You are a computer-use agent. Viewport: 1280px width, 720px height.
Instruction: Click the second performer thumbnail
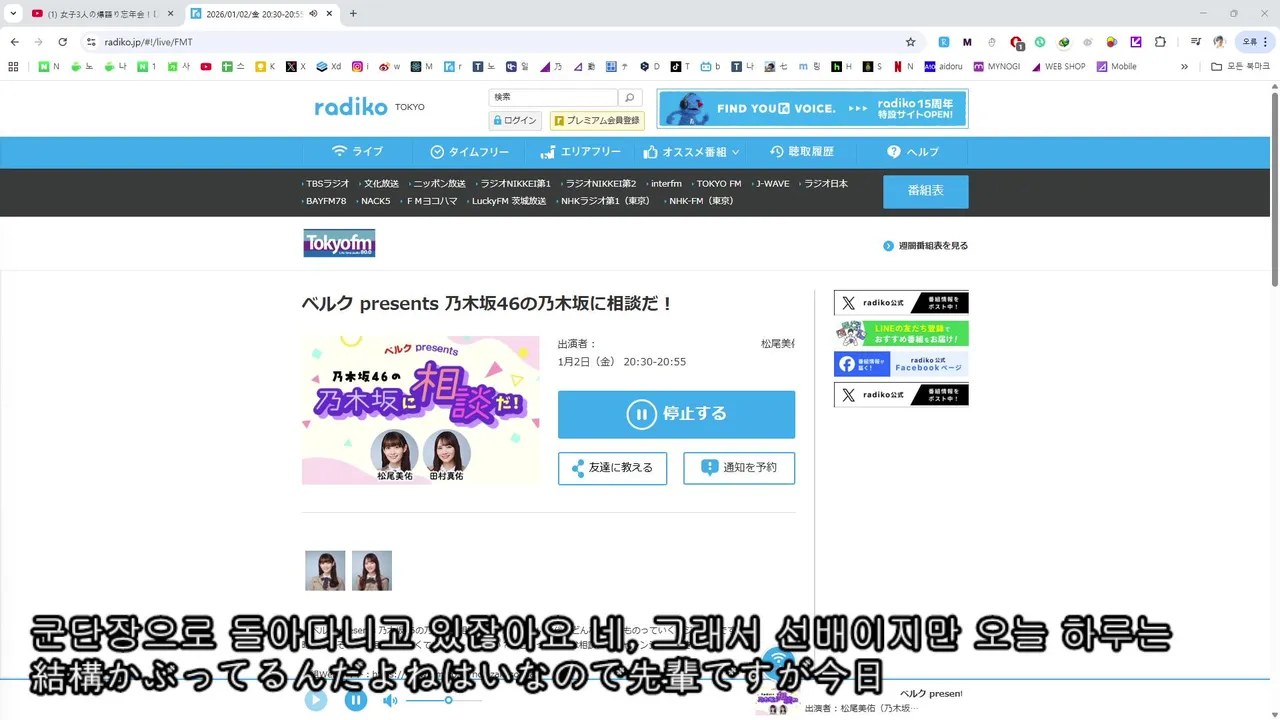372,570
